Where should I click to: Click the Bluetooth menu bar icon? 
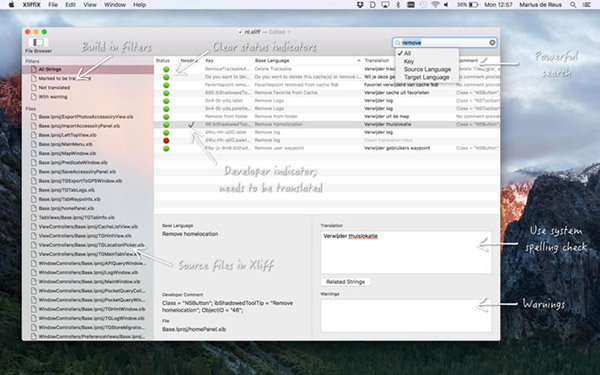(398, 5)
